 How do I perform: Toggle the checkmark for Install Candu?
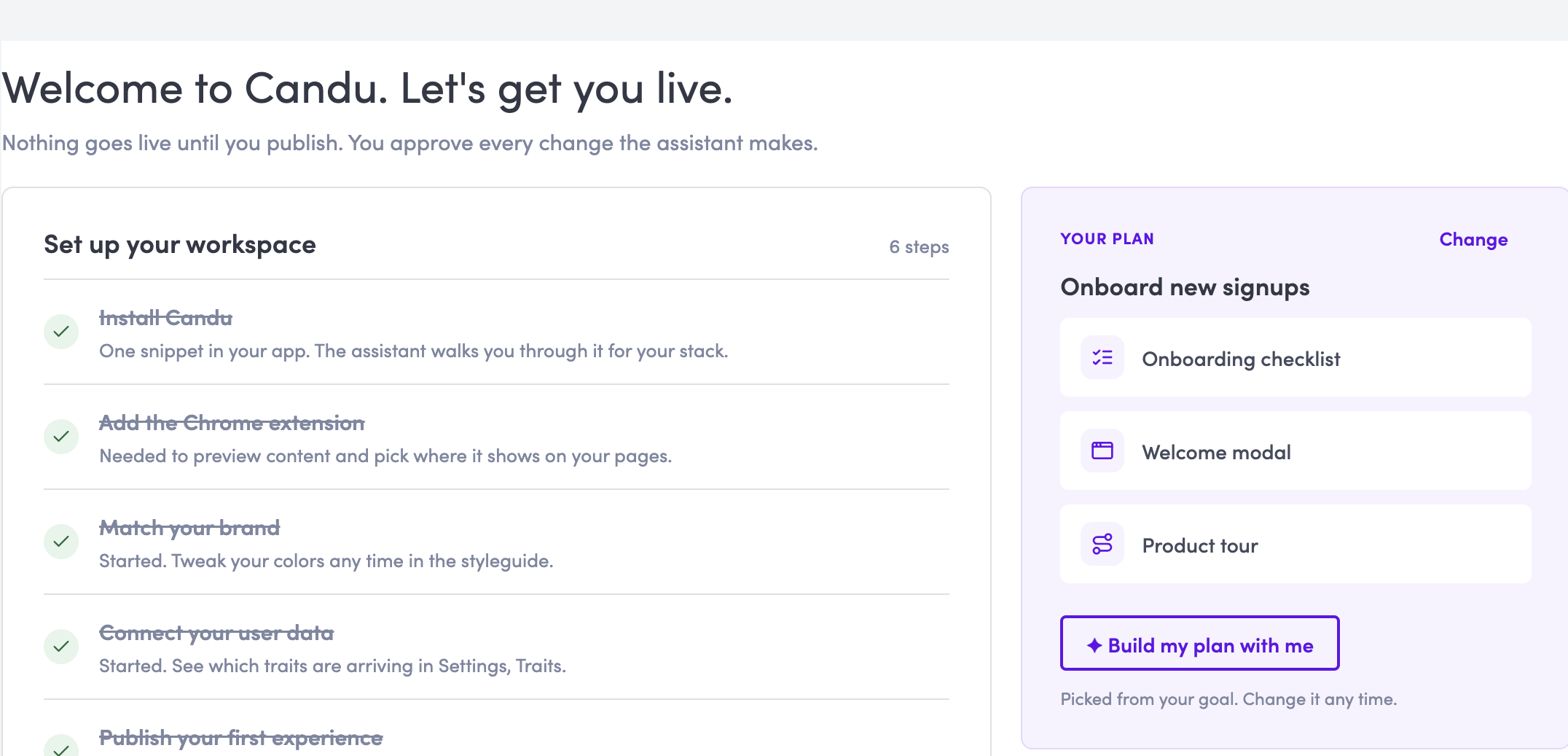(61, 332)
